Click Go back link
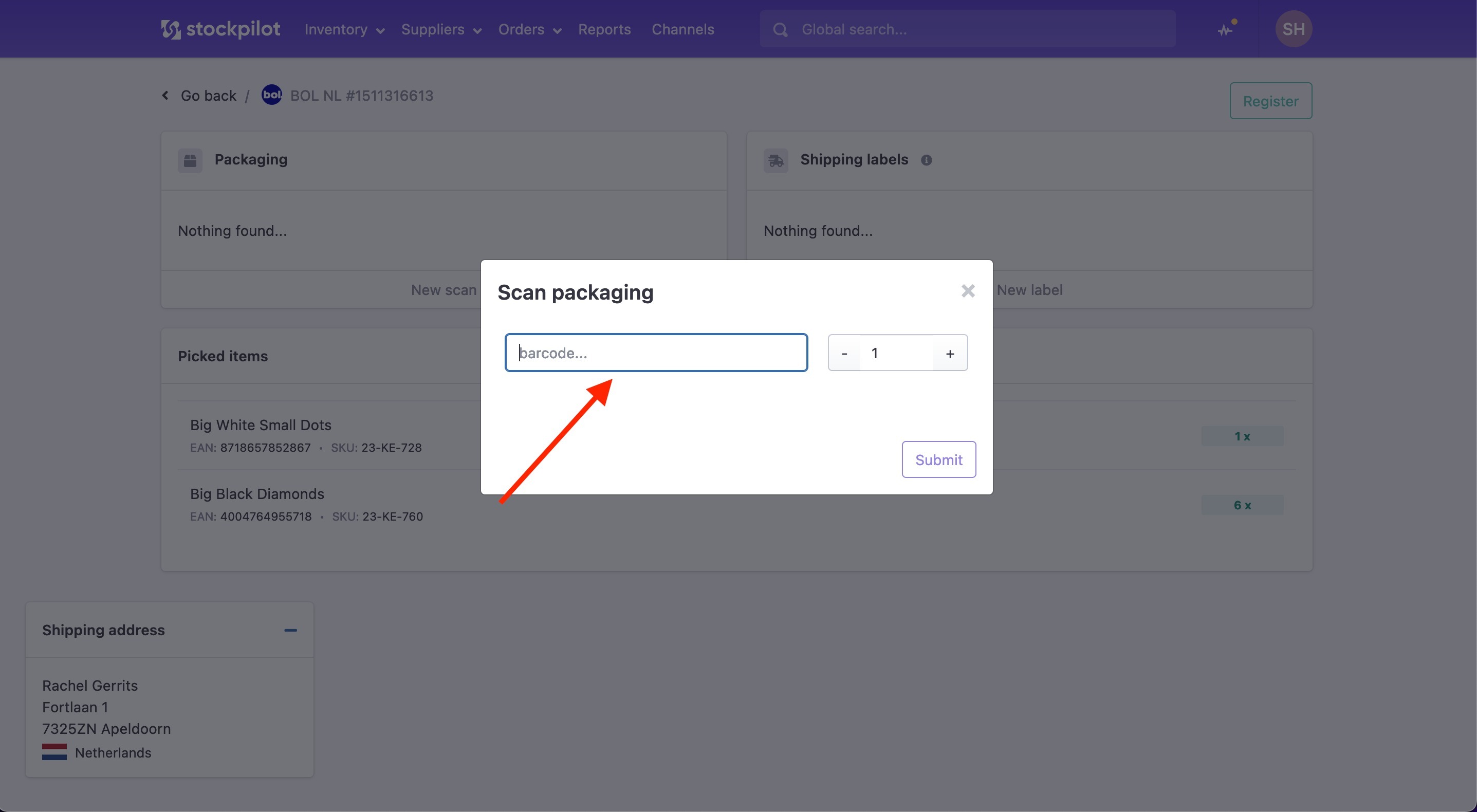This screenshot has width=1477, height=812. (209, 96)
